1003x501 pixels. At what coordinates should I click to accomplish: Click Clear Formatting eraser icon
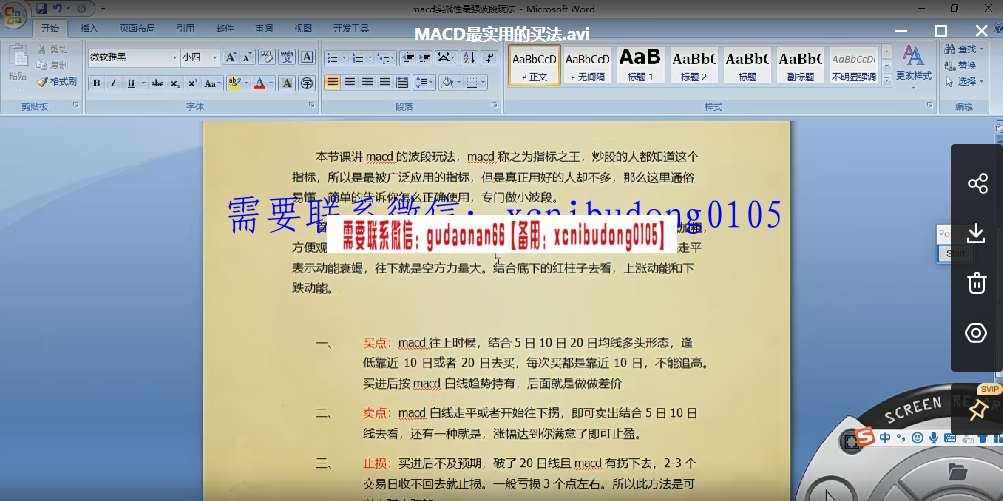267,57
